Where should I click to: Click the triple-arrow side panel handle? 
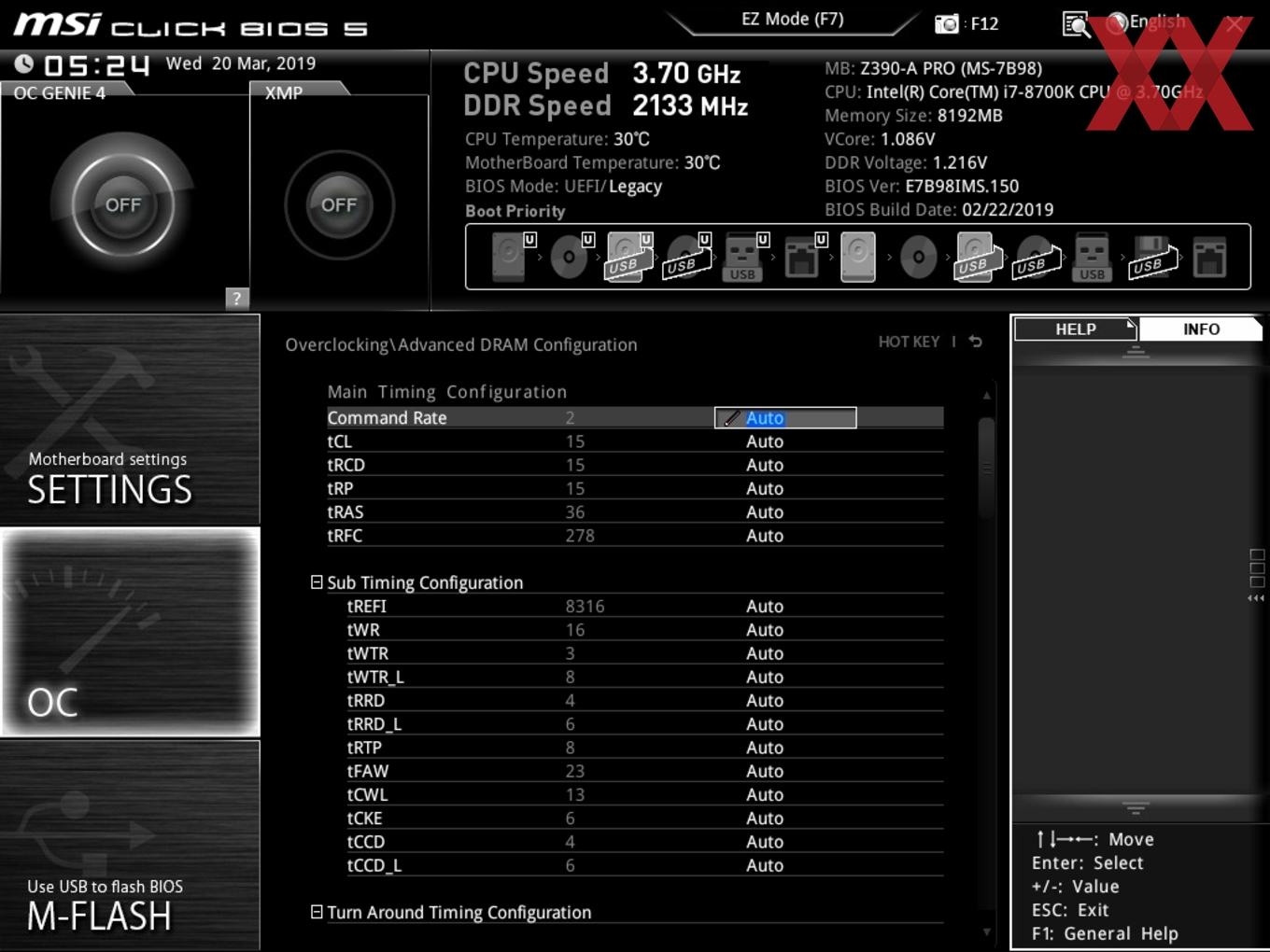(x=1256, y=598)
